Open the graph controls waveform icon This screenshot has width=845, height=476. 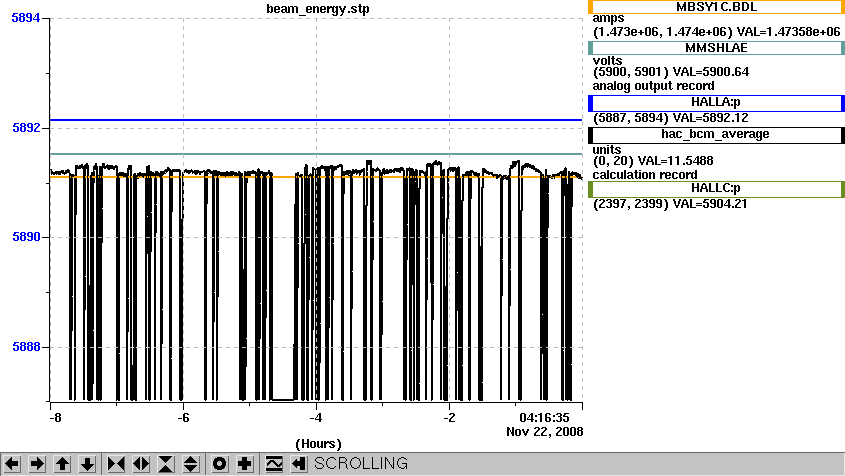[274, 464]
